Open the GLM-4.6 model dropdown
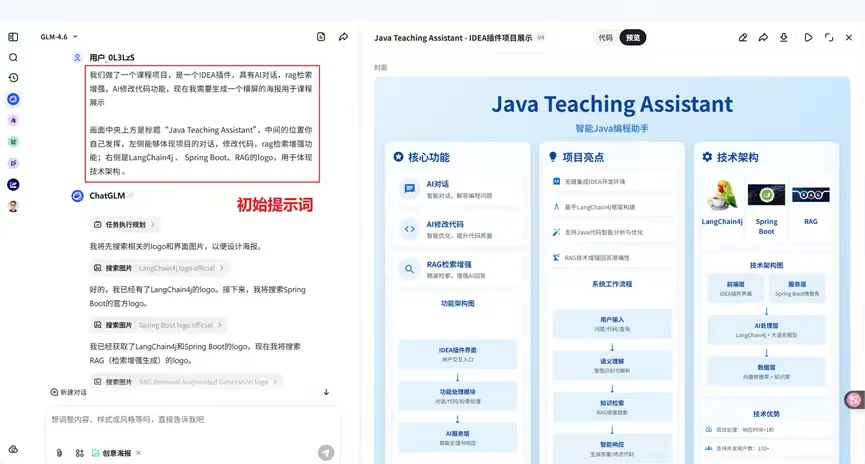 (x=59, y=37)
